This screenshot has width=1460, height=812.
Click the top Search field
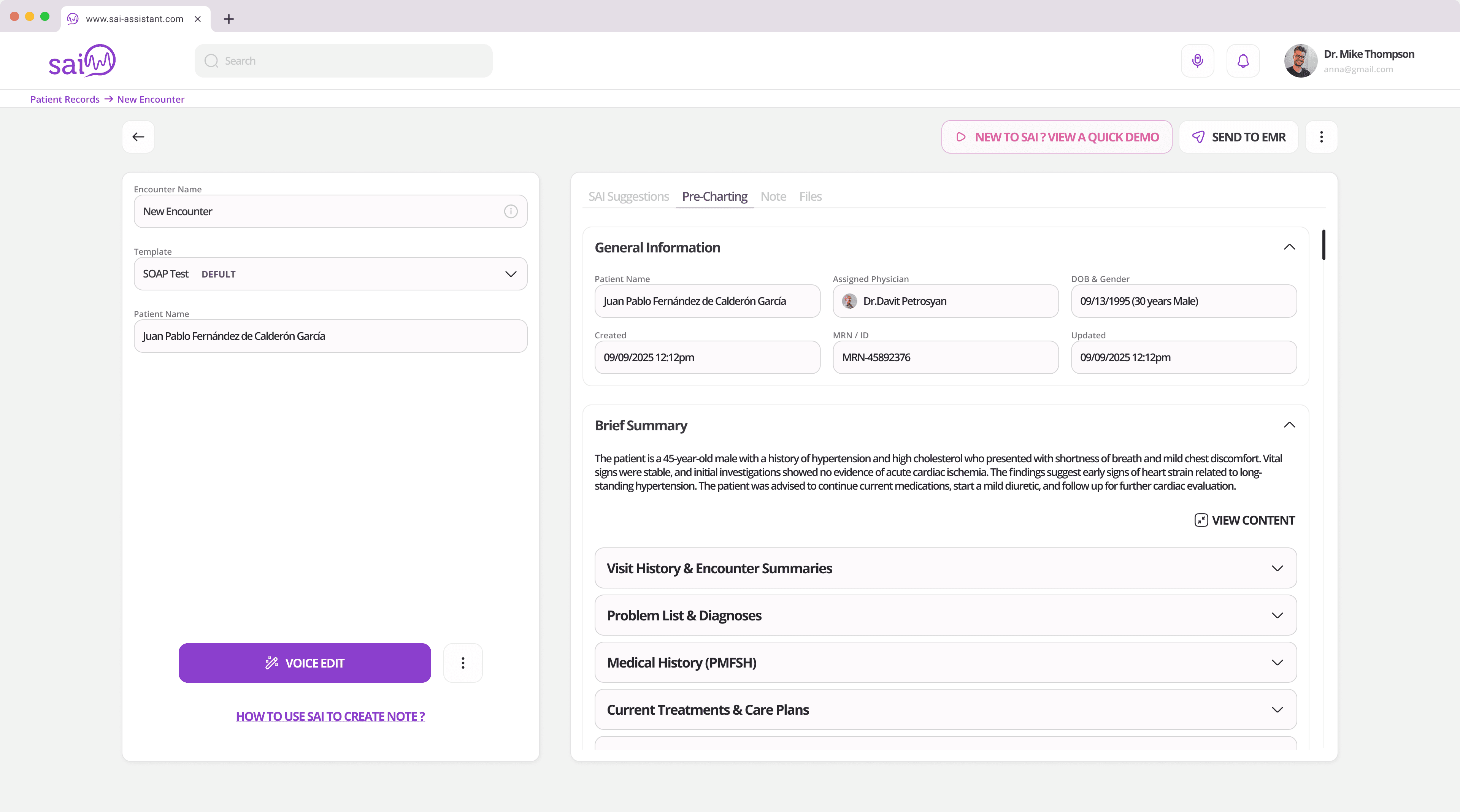343,60
